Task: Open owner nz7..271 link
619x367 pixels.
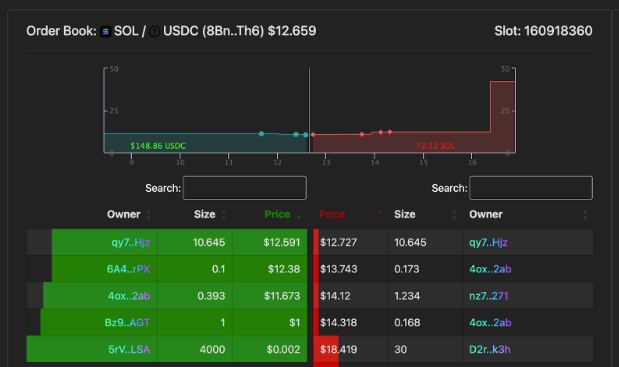Action: click(x=489, y=296)
